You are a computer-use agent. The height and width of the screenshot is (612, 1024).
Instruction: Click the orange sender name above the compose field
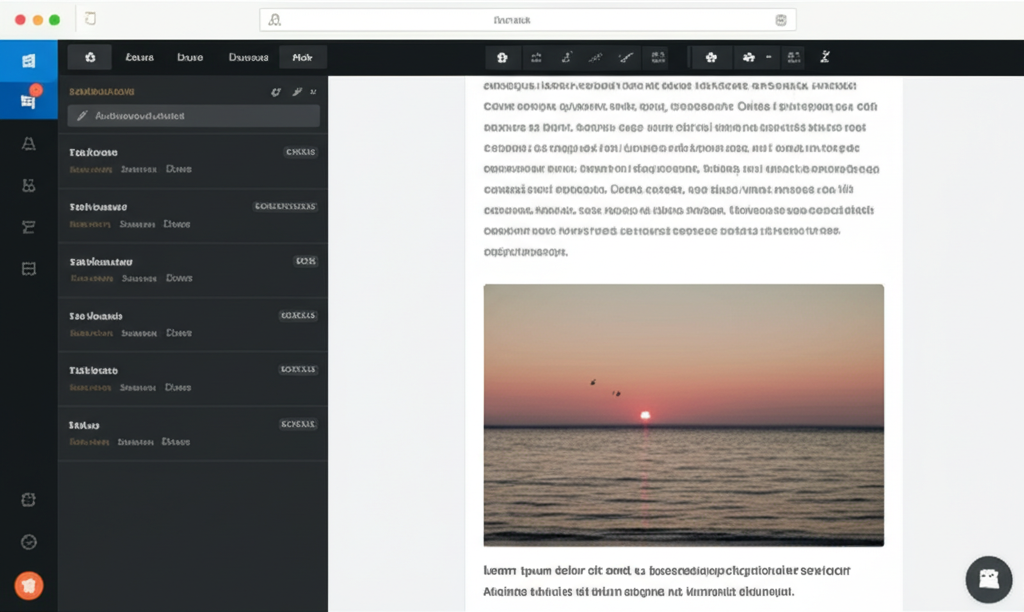(100, 90)
